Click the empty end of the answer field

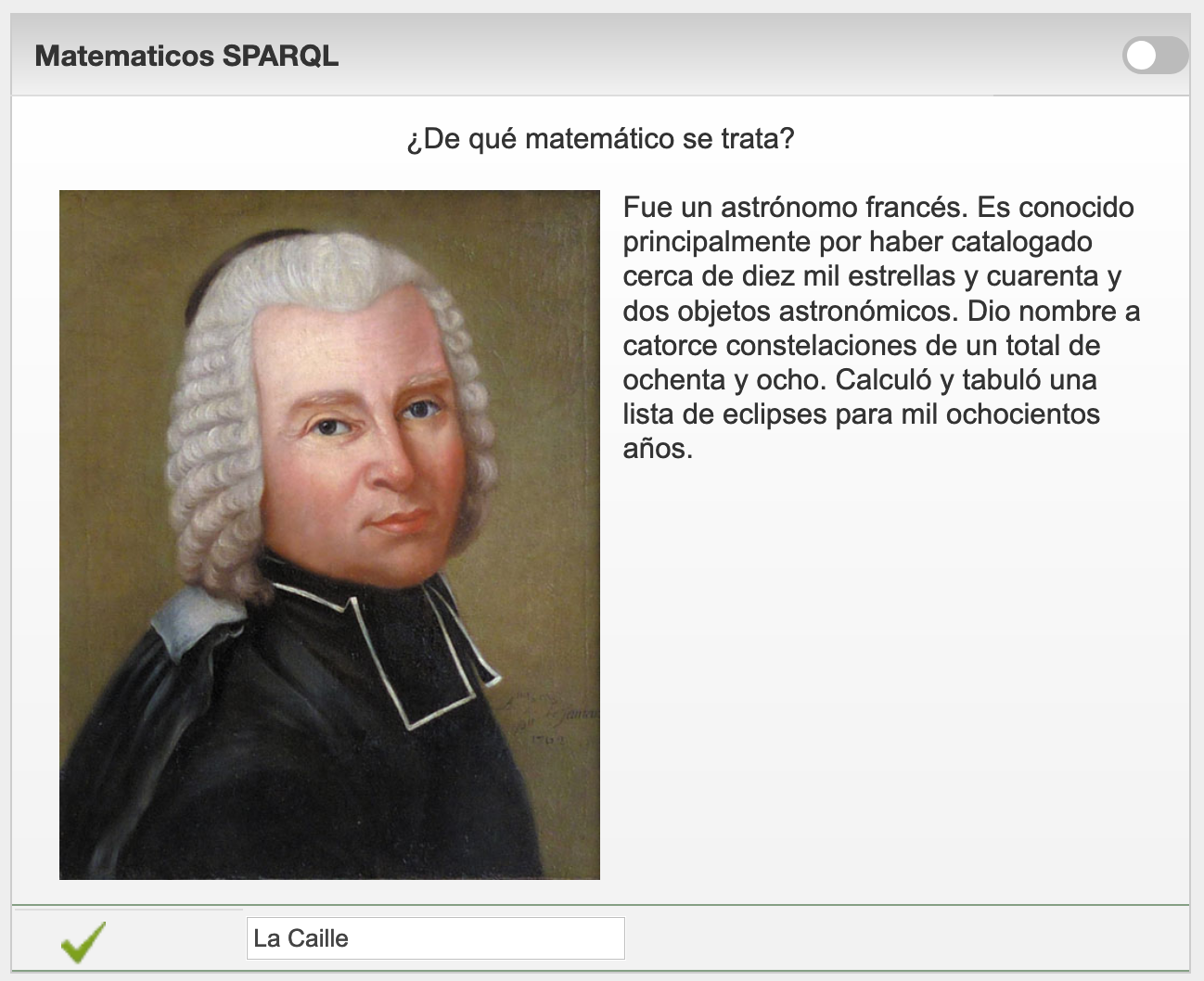557,938
